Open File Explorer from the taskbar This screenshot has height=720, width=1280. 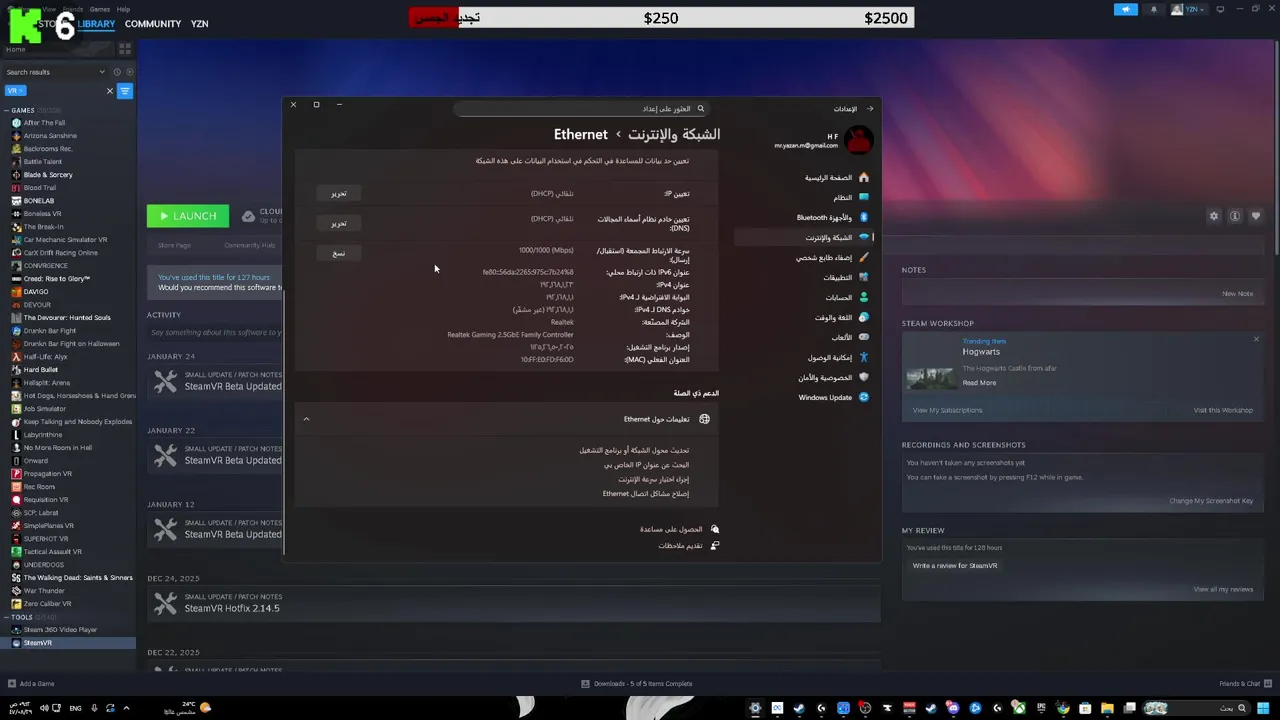[1107, 708]
